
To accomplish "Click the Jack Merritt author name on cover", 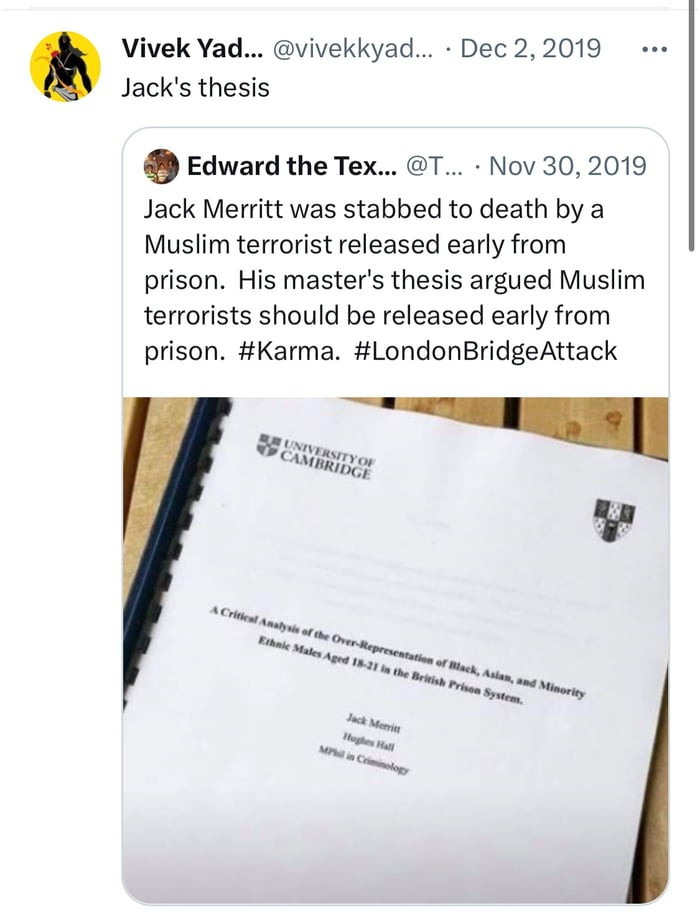I will [368, 718].
